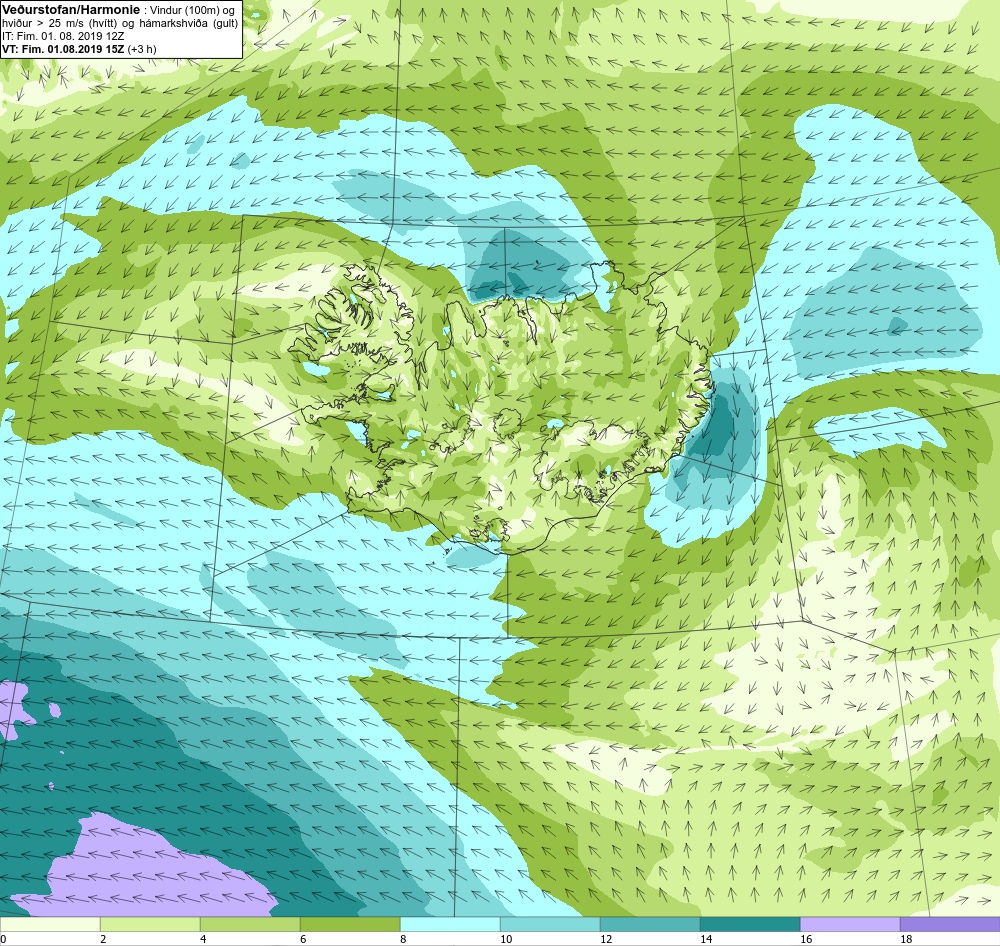Click the "0" scale label
The height and width of the screenshot is (946, 1000).
coord(3,939)
